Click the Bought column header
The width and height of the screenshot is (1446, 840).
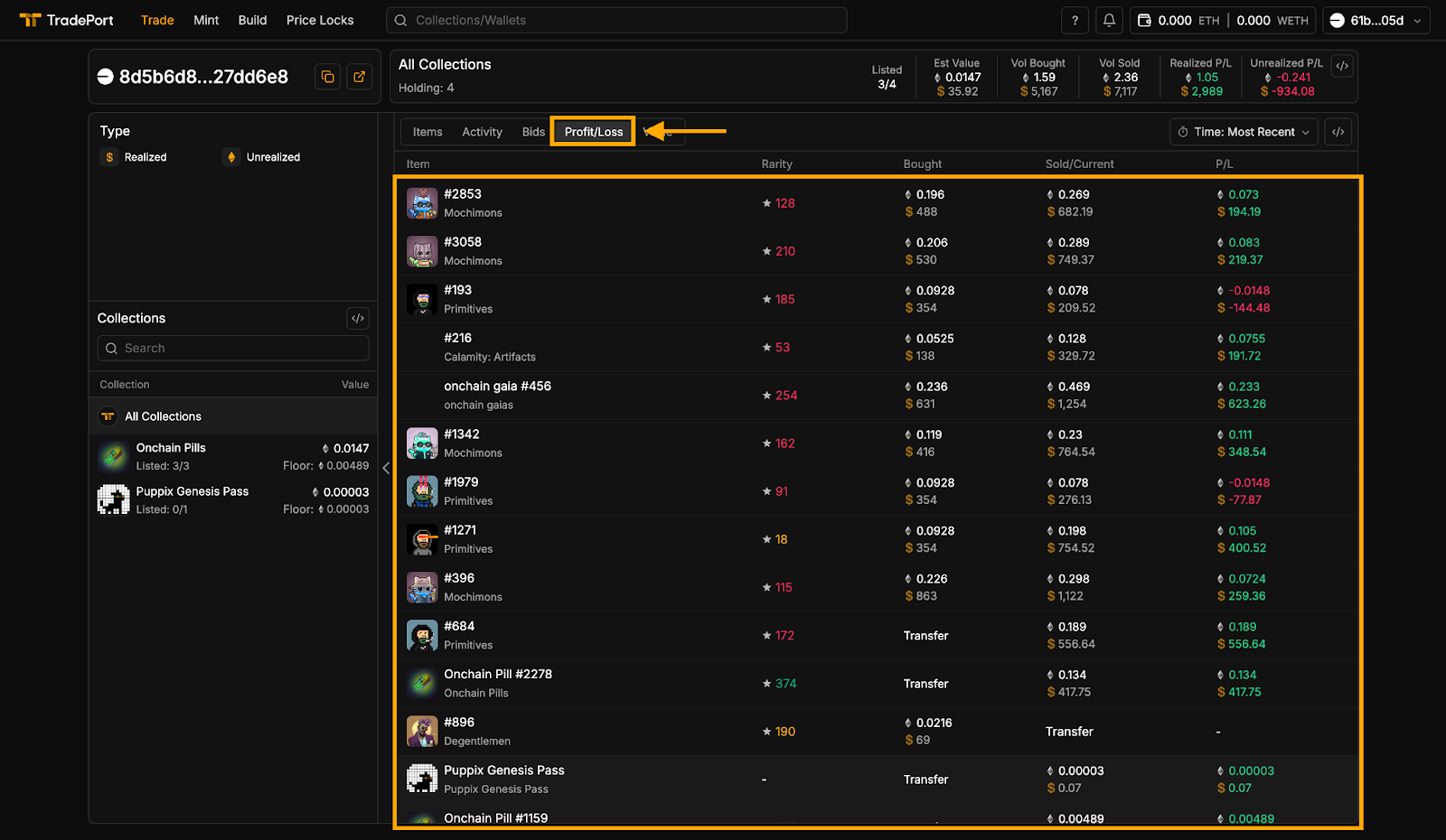pos(922,164)
